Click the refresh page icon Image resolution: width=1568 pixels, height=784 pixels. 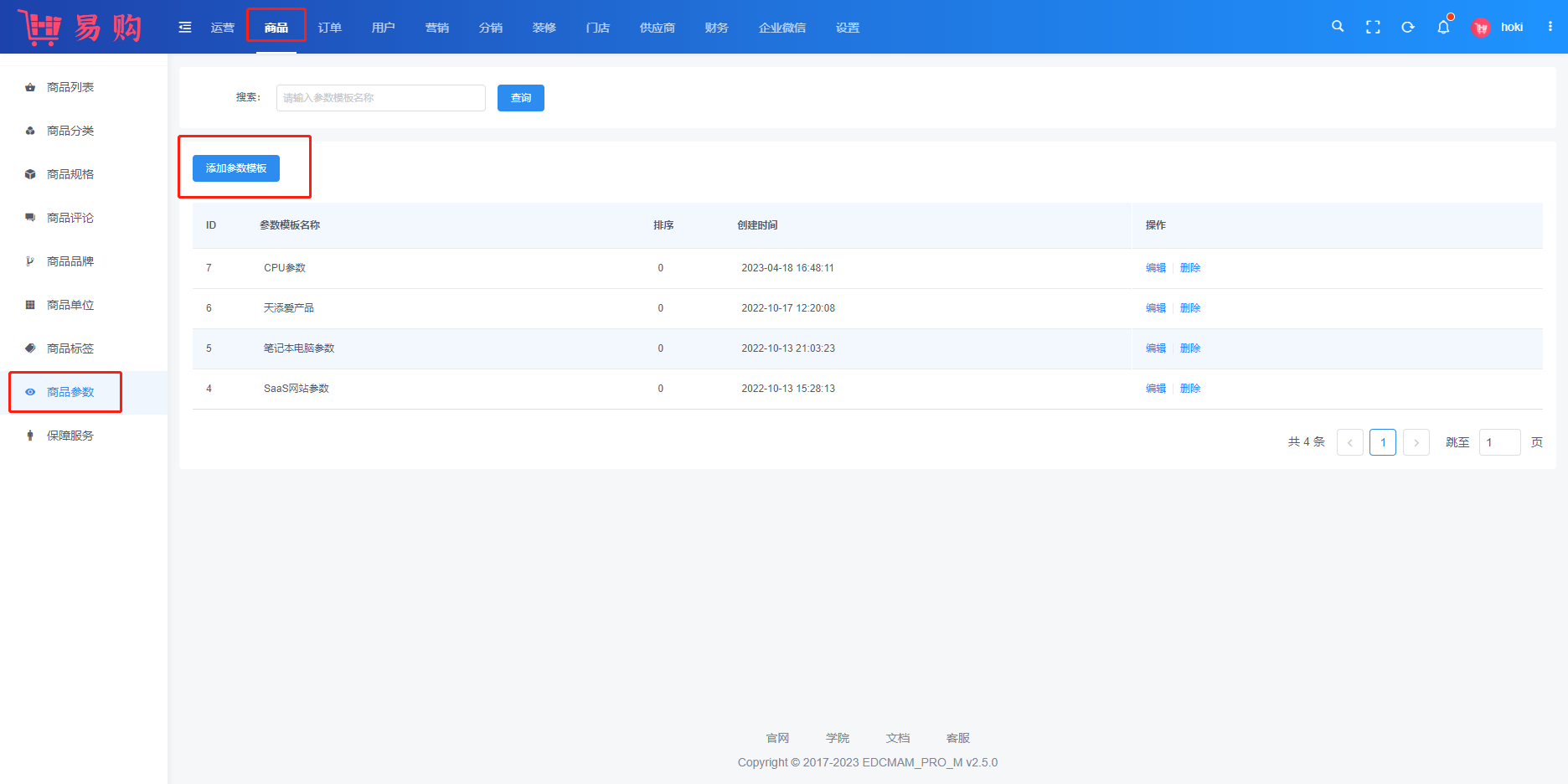tap(1408, 27)
